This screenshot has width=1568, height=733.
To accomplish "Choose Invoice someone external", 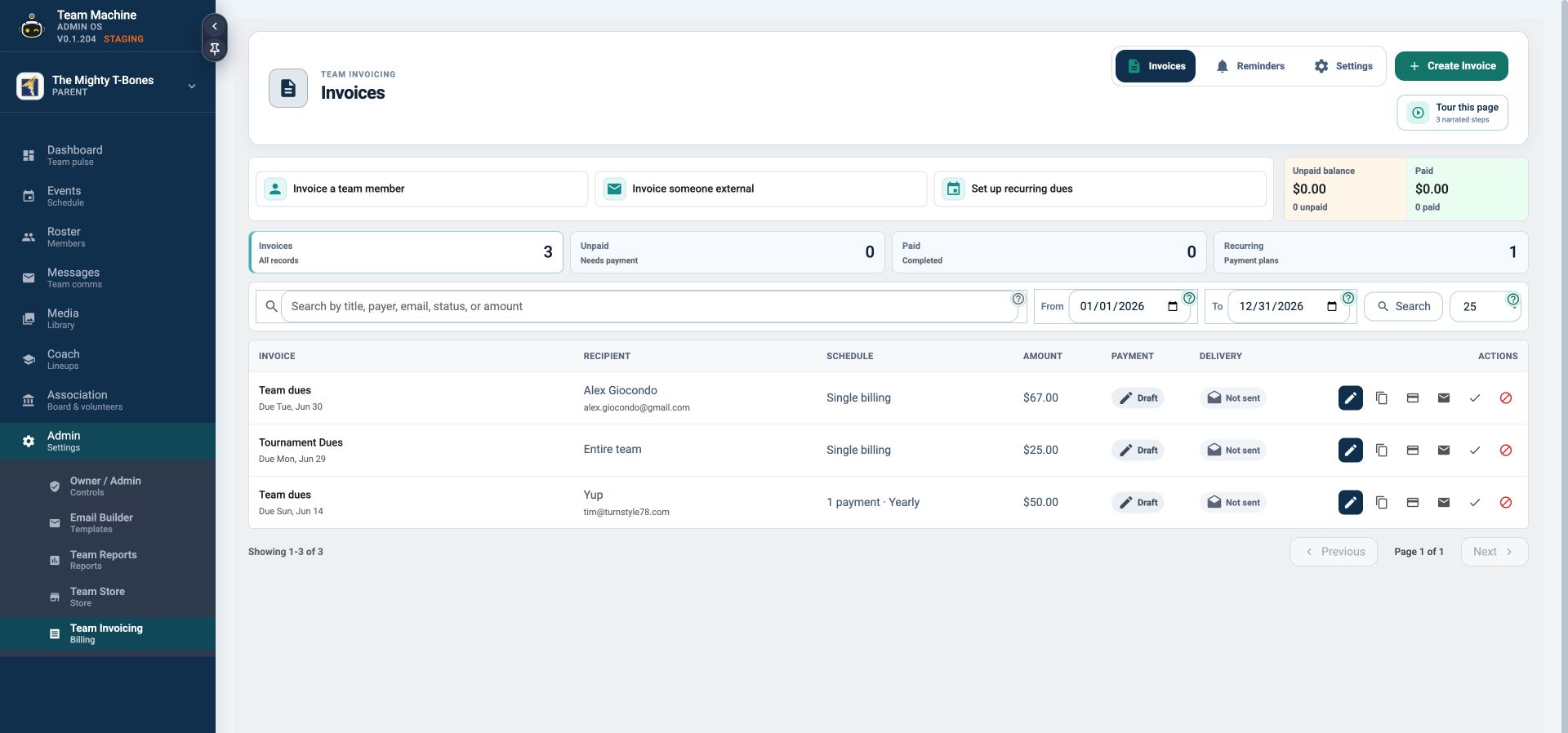I will click(760, 189).
